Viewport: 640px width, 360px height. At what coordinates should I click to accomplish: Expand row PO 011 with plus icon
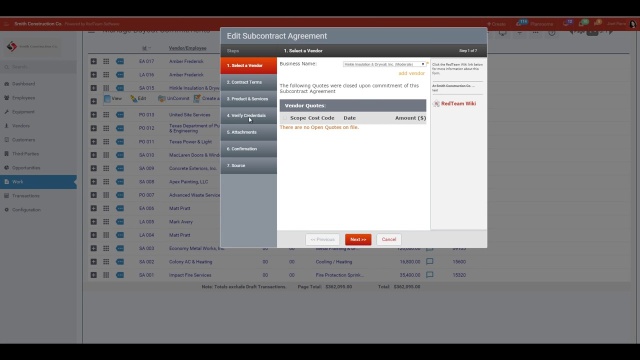coord(93,142)
